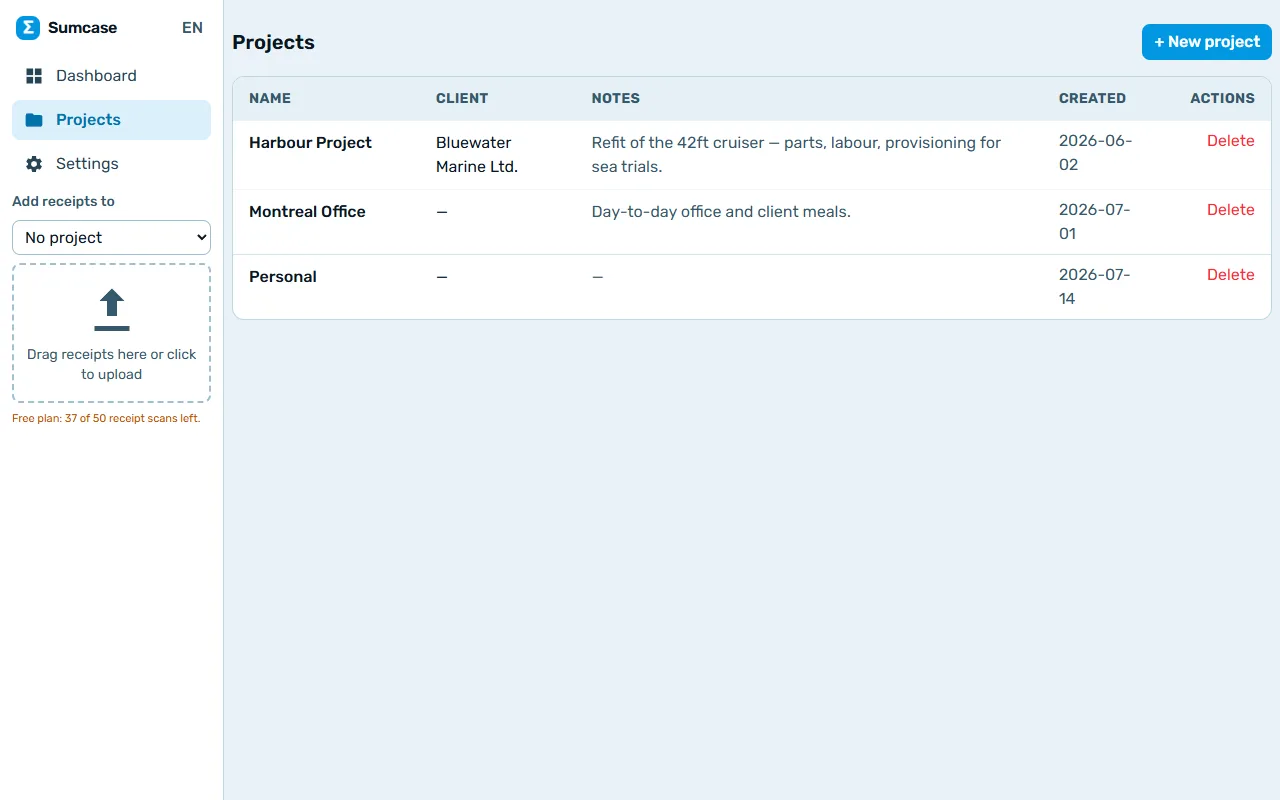1280x800 pixels.
Task: Click the upload arrow icon
Action: click(x=112, y=310)
